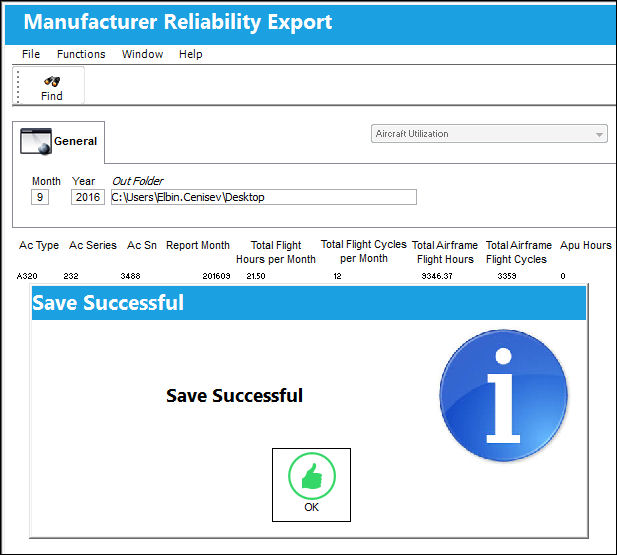
Task: Click the Year label
Action: click(83, 181)
